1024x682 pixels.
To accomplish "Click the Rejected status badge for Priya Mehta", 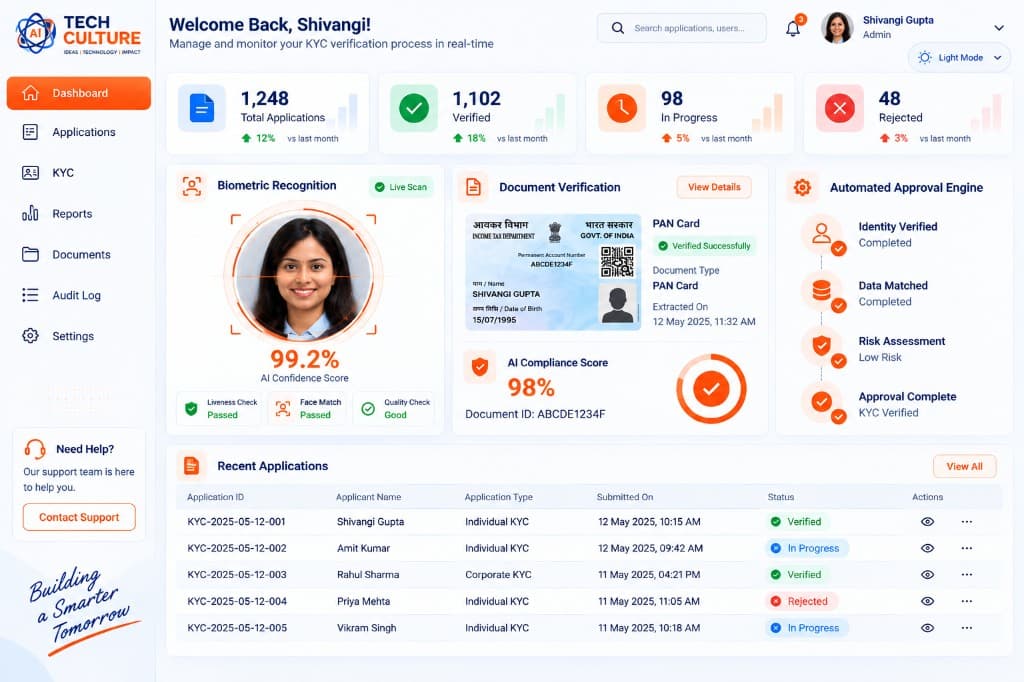I will pyautogui.click(x=801, y=601).
